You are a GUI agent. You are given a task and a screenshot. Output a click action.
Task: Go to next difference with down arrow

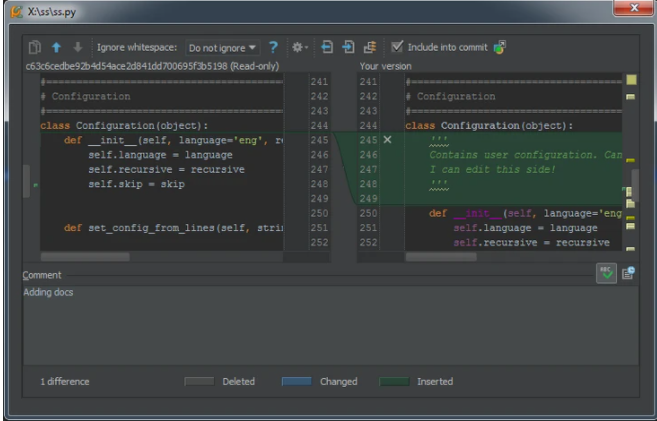pos(78,47)
